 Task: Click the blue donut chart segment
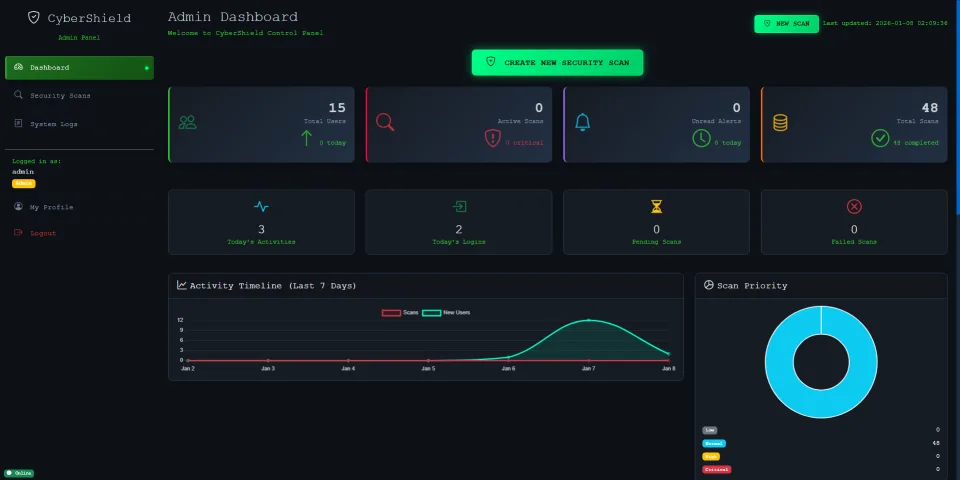pyautogui.click(x=778, y=362)
